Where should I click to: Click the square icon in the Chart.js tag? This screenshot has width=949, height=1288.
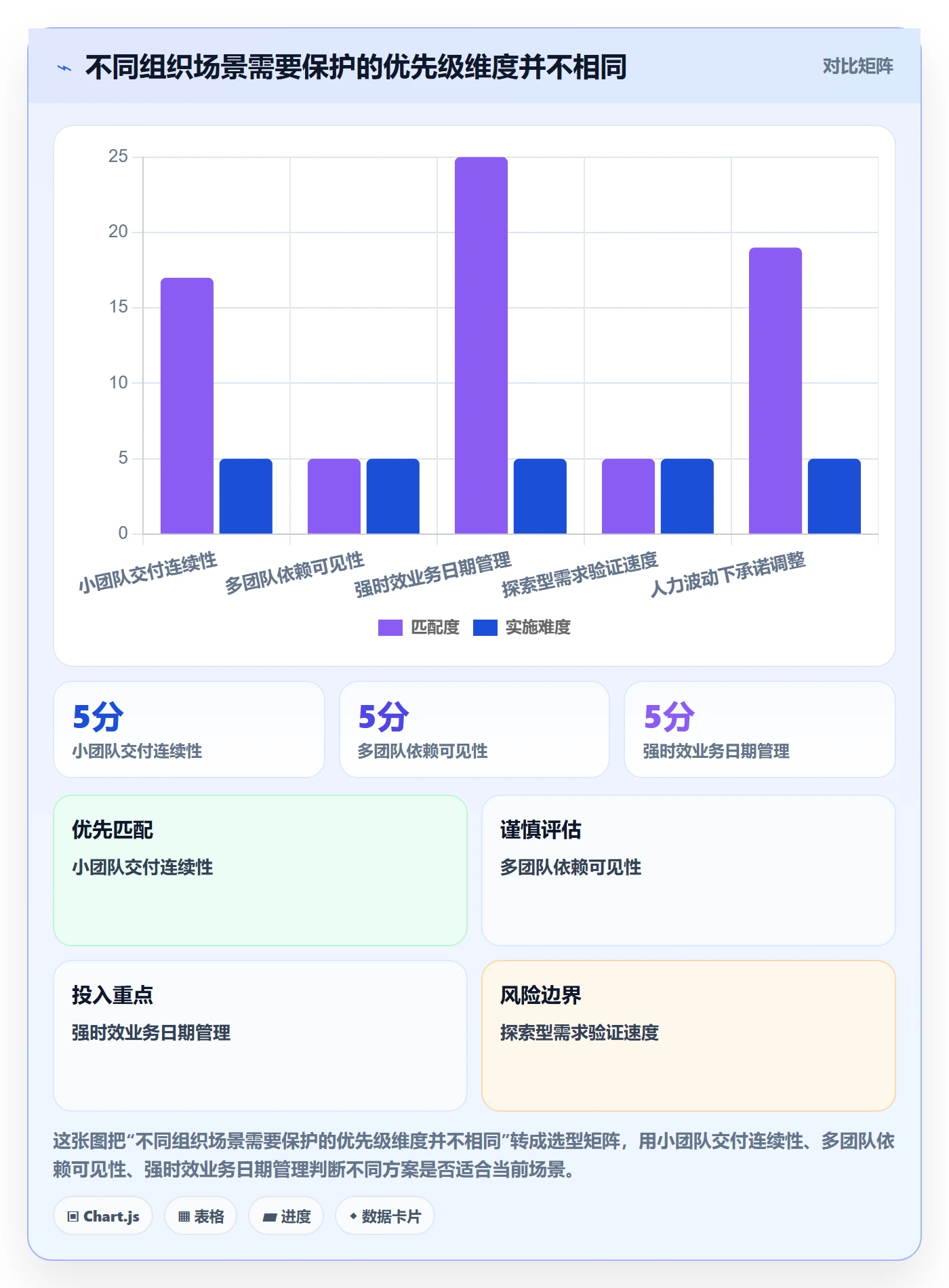click(x=73, y=1217)
